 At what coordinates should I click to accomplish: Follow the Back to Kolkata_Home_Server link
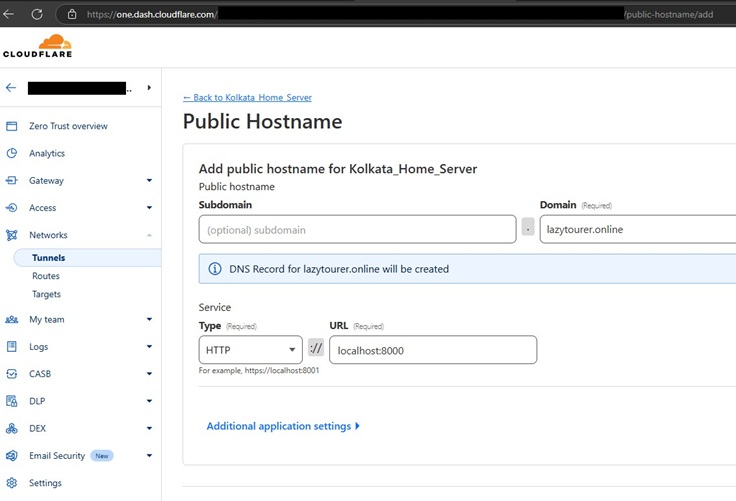(x=247, y=98)
